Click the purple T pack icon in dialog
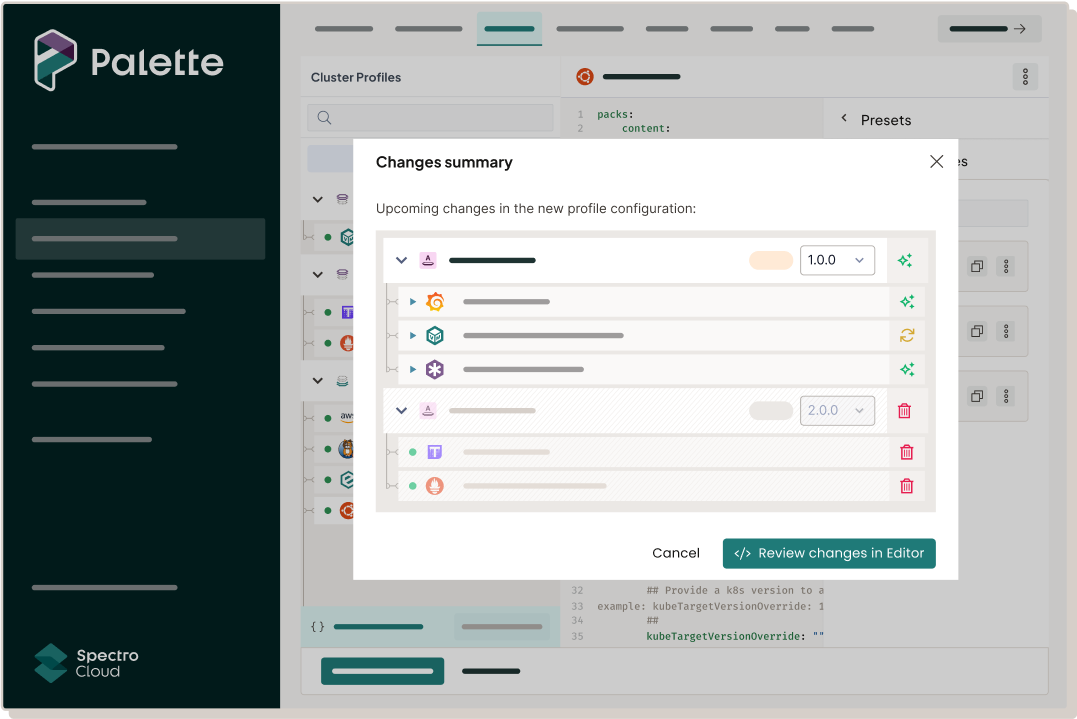The image size is (1077, 719). pyautogui.click(x=435, y=452)
